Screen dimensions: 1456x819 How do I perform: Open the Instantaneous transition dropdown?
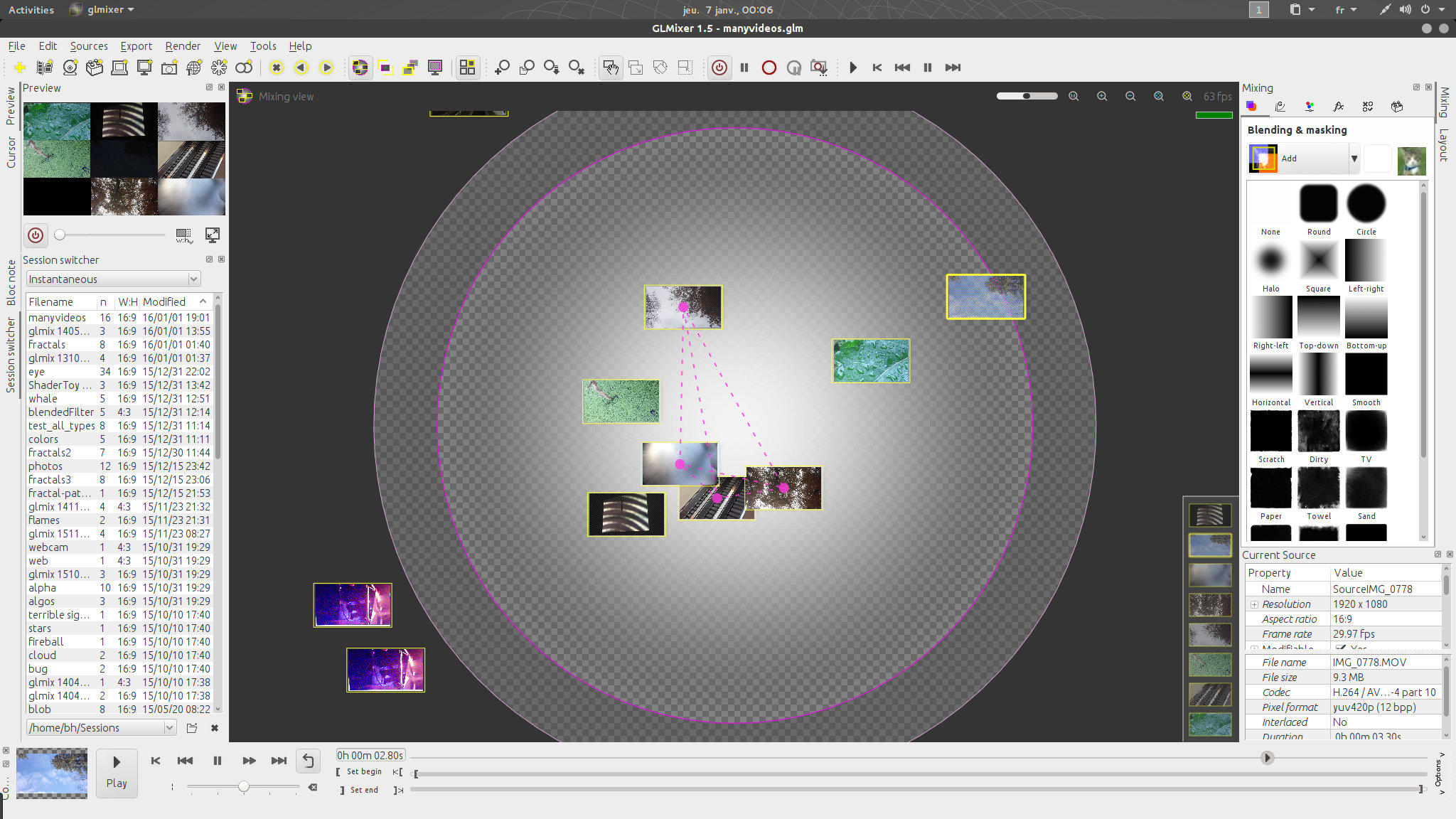pos(113,279)
